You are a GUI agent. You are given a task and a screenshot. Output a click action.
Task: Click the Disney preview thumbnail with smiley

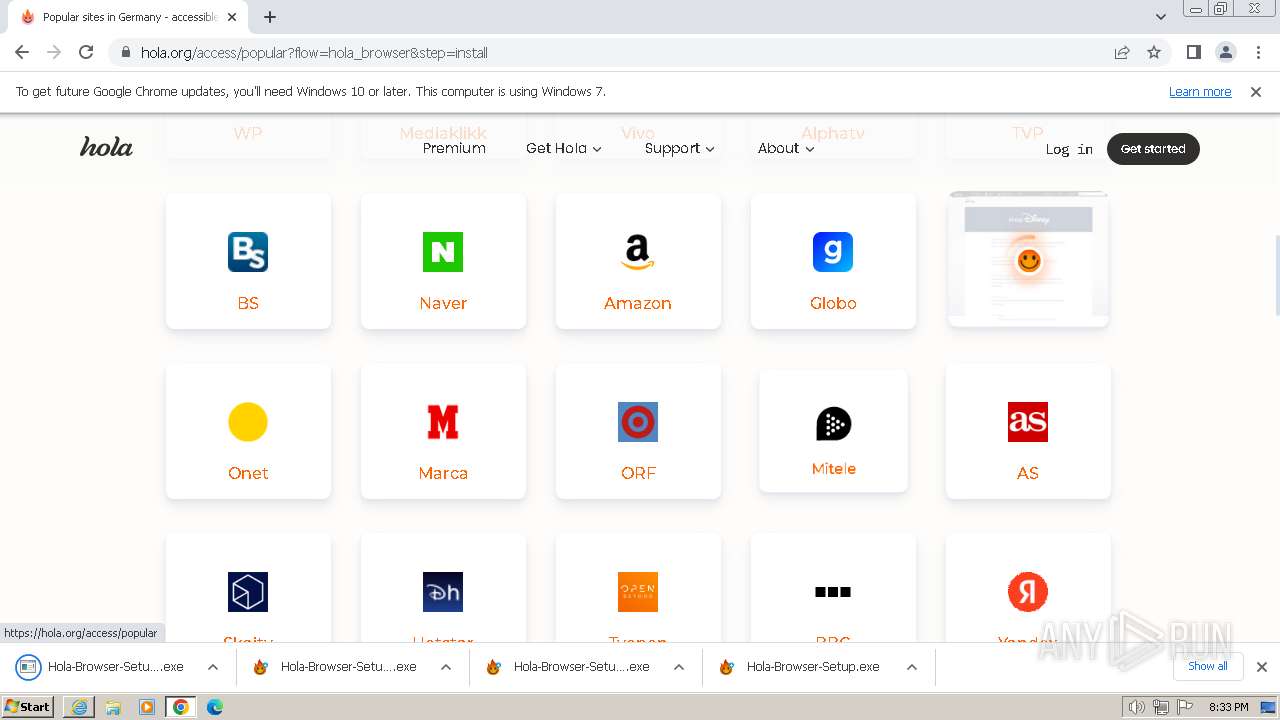1028,259
